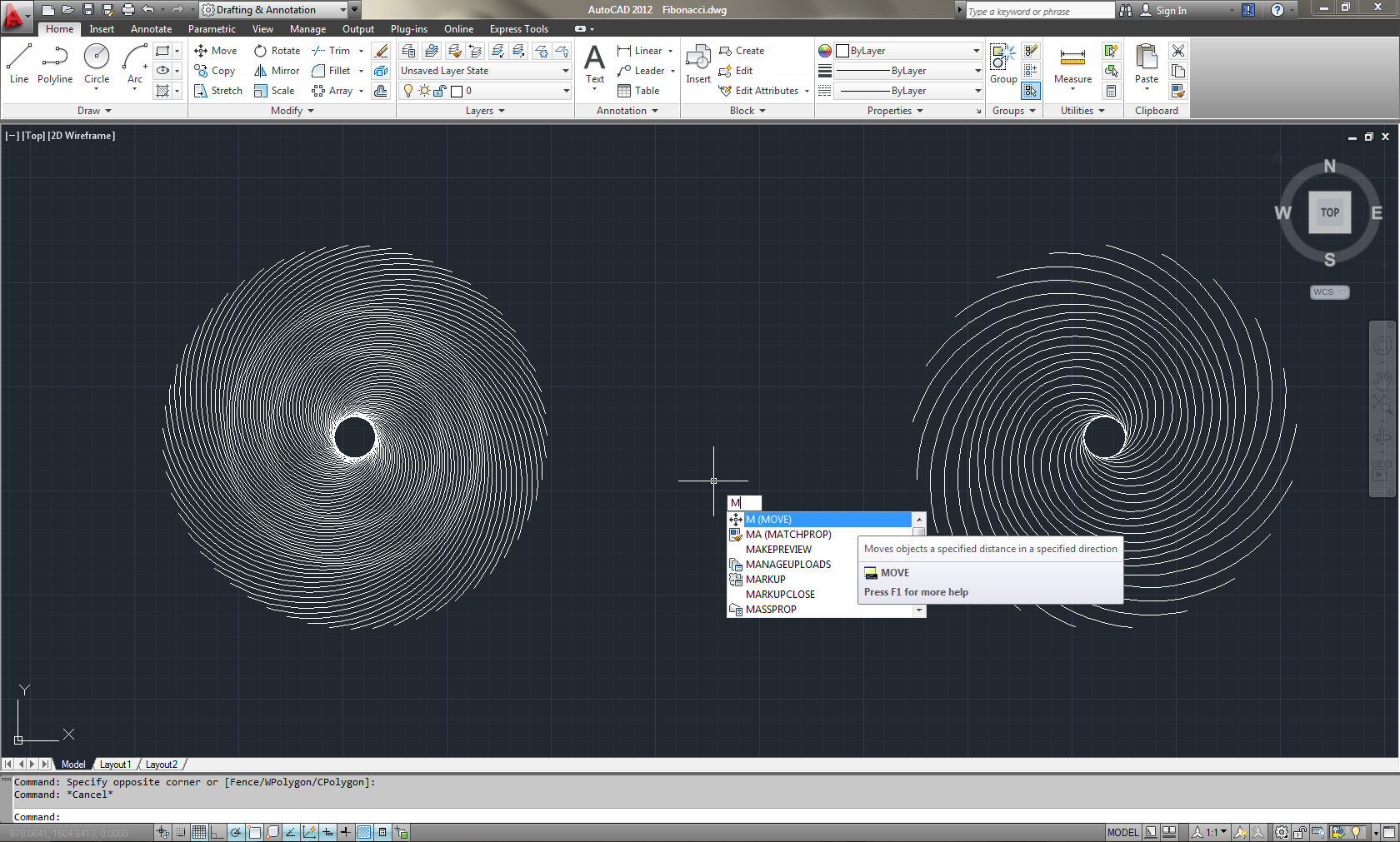Click the Linear dimension tool
This screenshot has width=1400, height=842.
(640, 51)
